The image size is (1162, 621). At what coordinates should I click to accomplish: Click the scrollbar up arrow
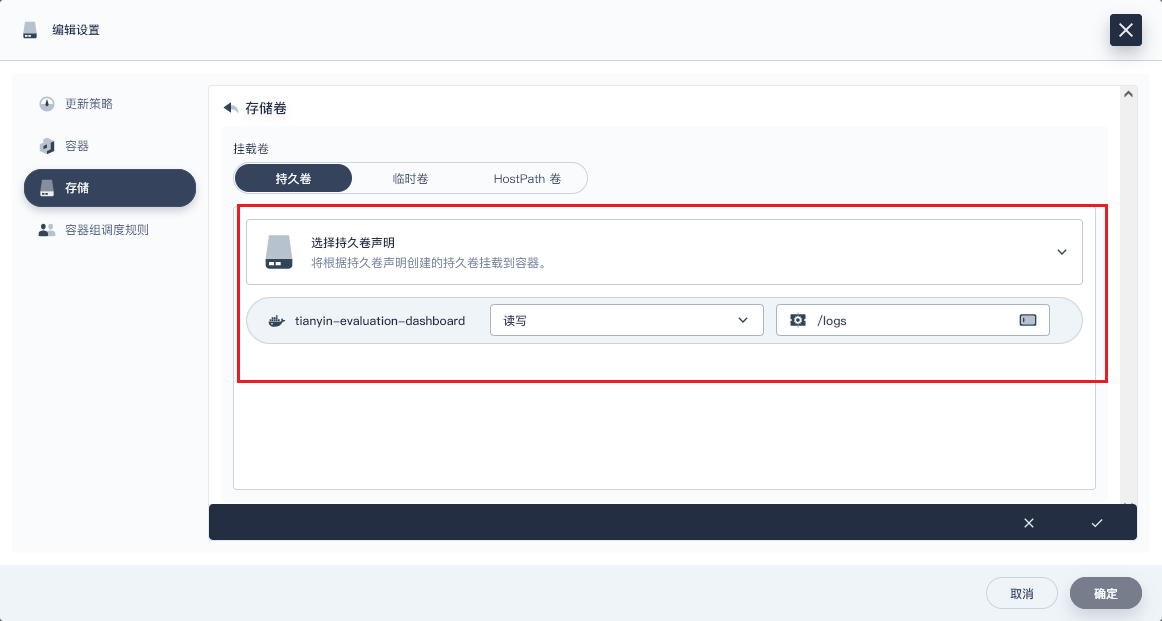pyautogui.click(x=1129, y=94)
